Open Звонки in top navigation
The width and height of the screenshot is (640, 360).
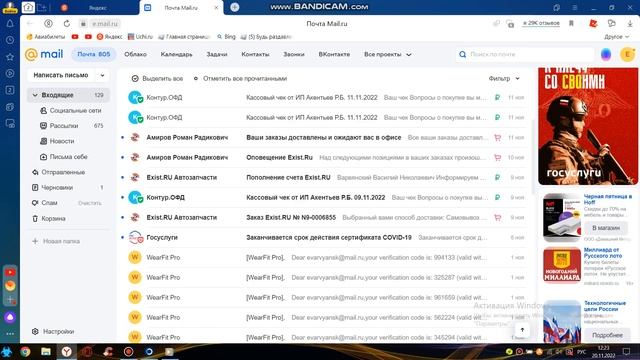pos(294,54)
